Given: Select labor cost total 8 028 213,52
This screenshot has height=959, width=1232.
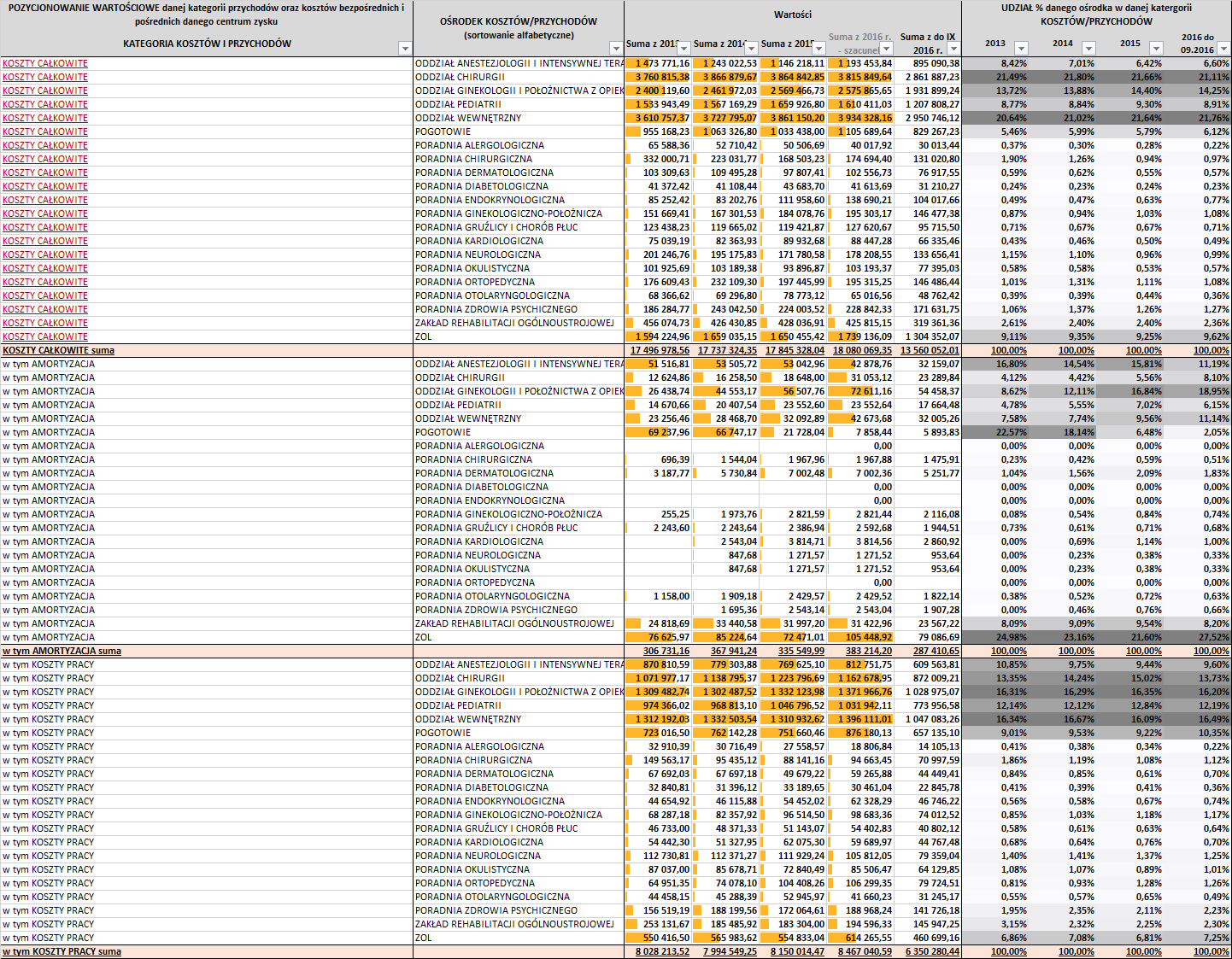Looking at the screenshot, I should point(658,951).
